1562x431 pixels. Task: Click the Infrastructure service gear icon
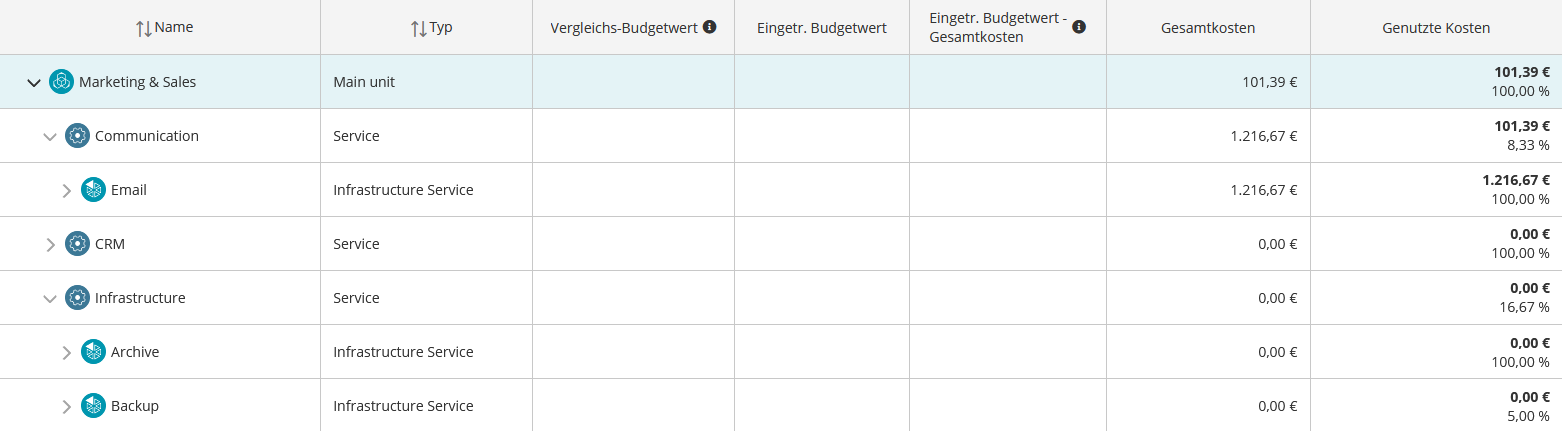(x=77, y=298)
